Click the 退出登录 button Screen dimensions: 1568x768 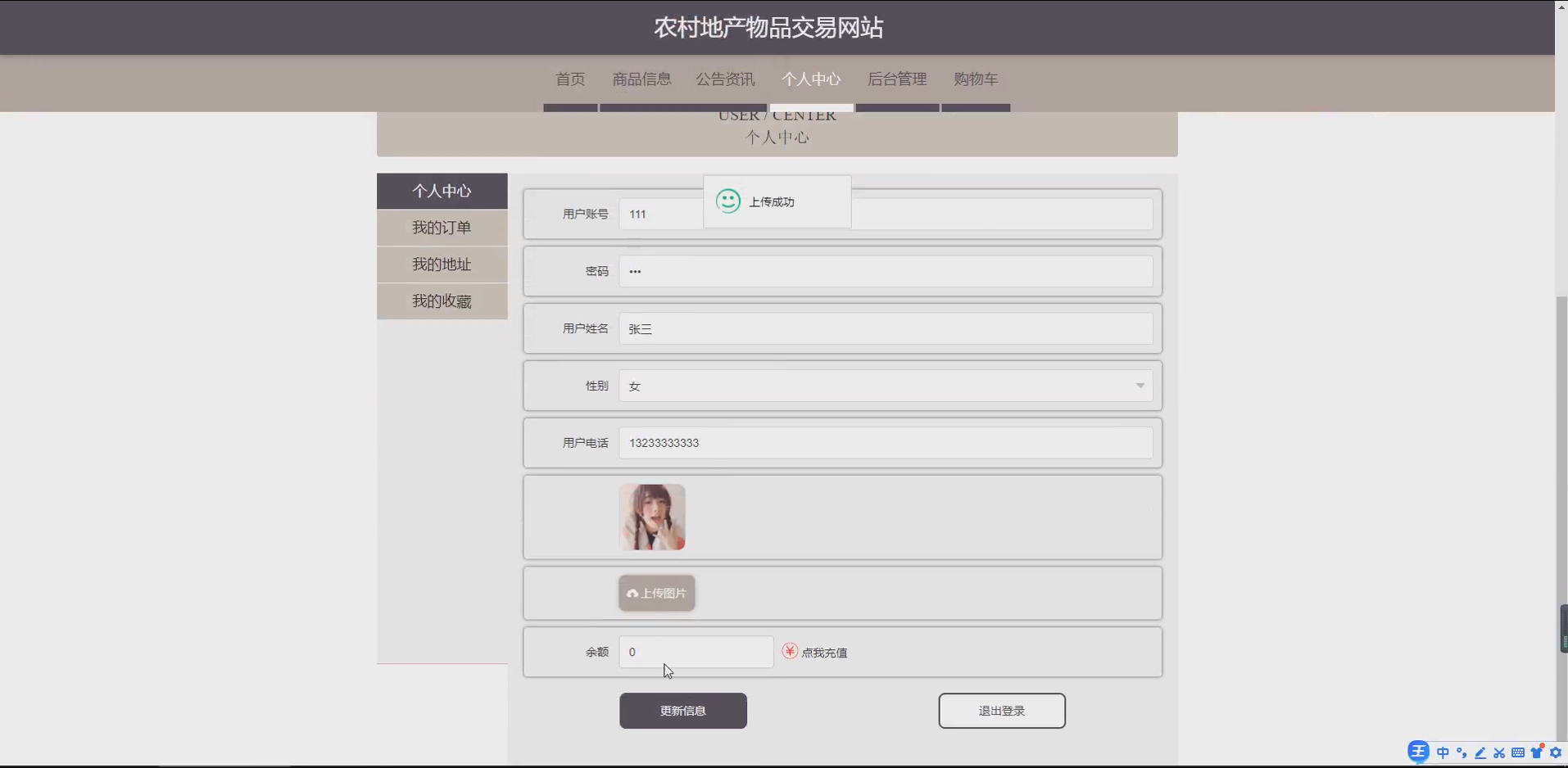click(1002, 711)
